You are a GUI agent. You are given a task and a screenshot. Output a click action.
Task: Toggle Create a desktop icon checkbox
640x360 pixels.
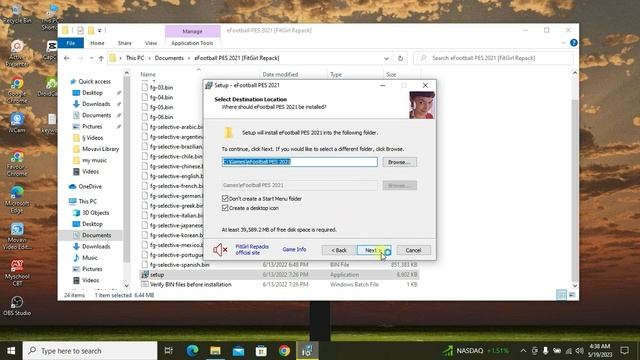click(x=250, y=208)
